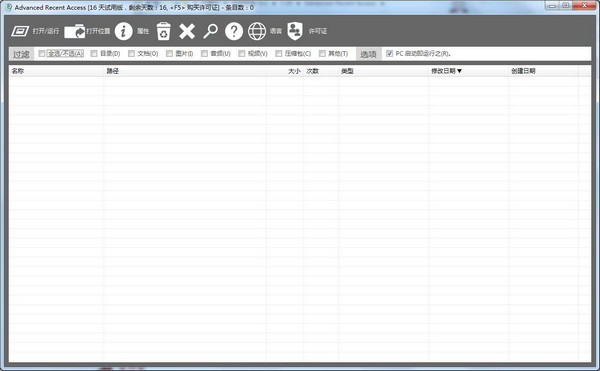Enable the Video (视频) filter checkbox
The image size is (600, 371).
point(241,54)
